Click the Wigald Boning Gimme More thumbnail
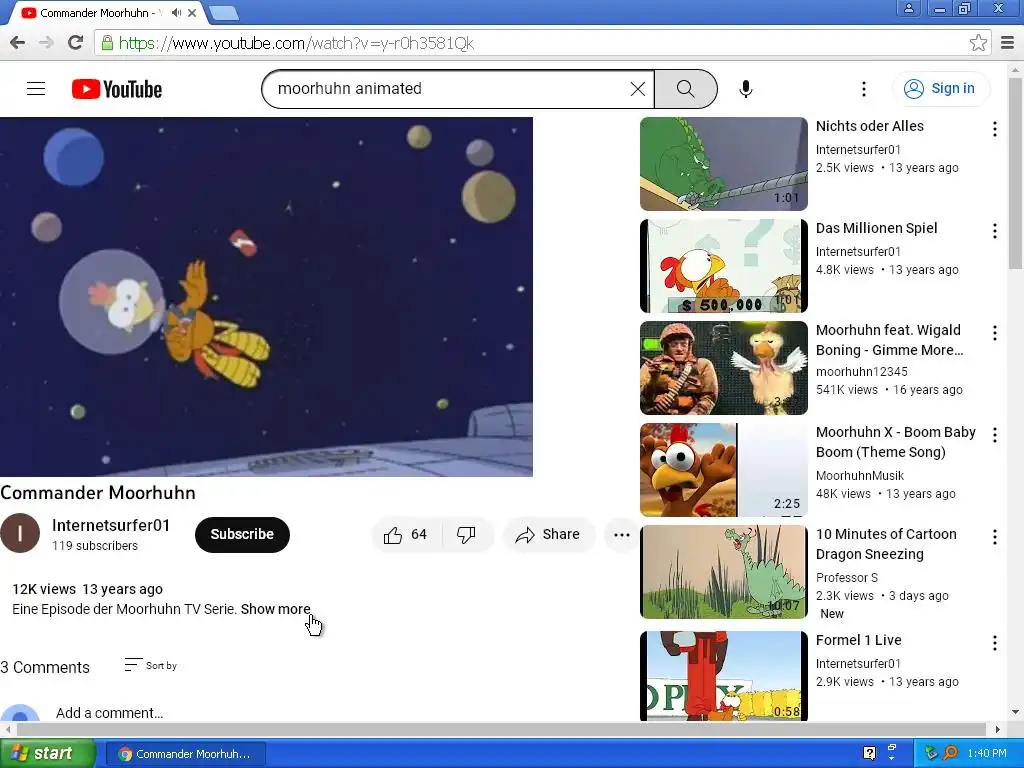The width and height of the screenshot is (1024, 768). coord(724,368)
